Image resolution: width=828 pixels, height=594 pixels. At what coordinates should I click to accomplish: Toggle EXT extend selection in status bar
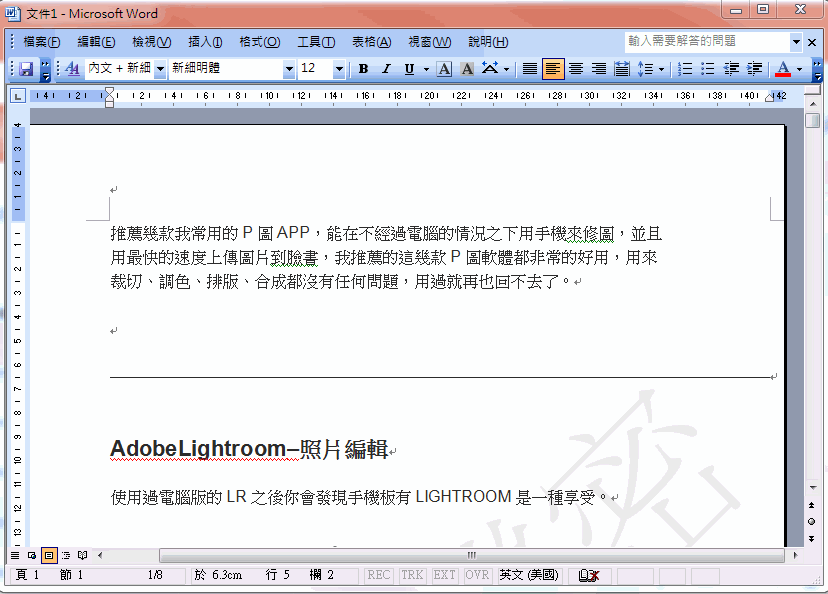445,575
